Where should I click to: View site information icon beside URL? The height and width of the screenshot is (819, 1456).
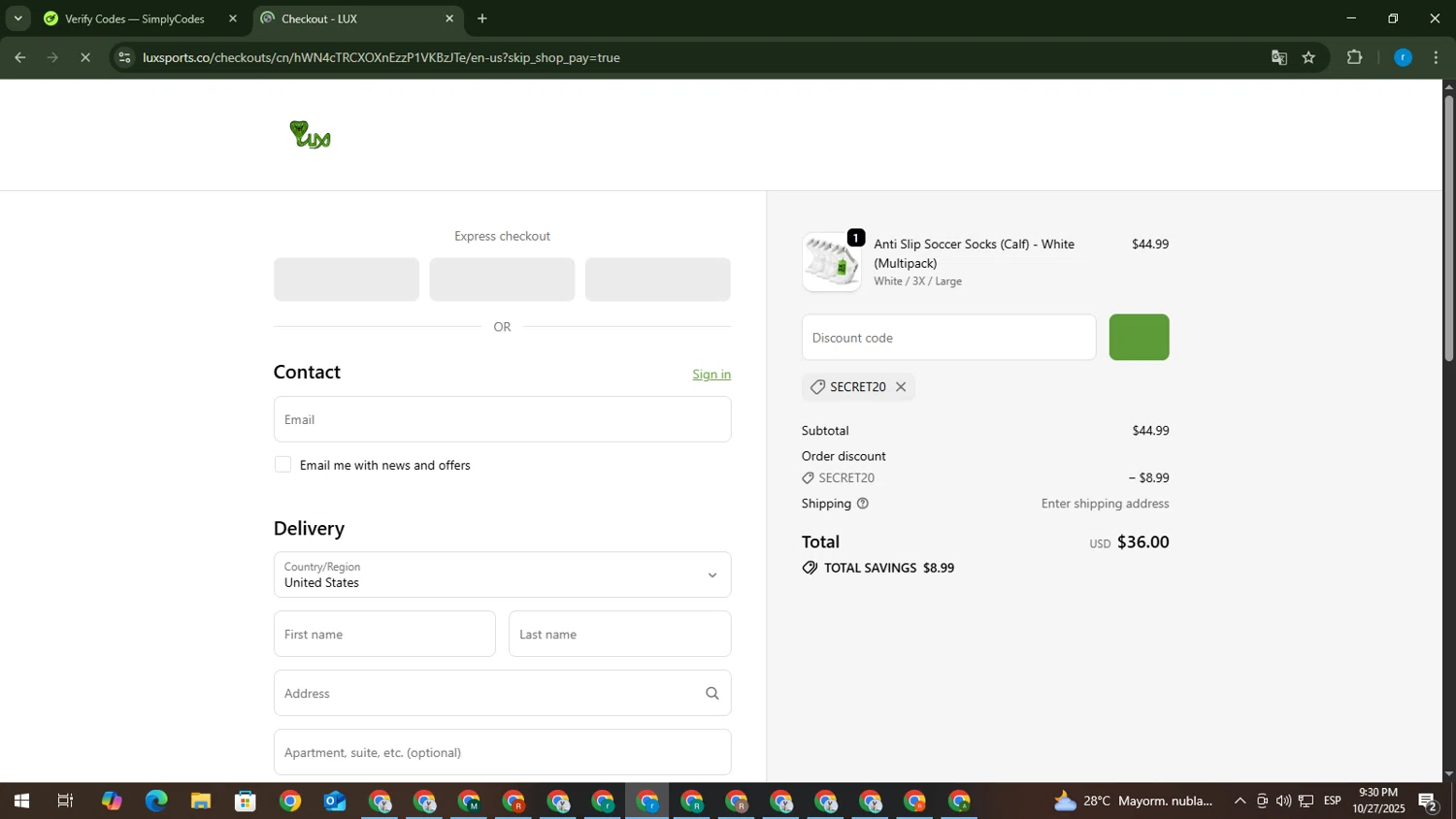pos(123,57)
